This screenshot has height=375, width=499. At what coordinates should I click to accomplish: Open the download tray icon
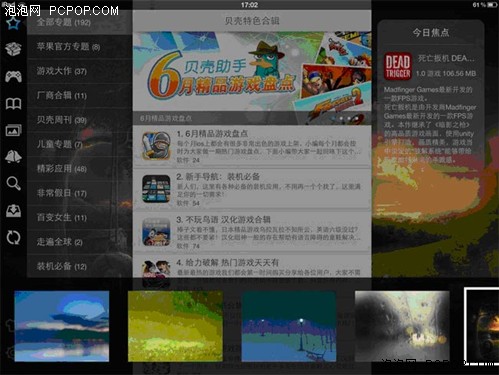pyautogui.click(x=13, y=211)
